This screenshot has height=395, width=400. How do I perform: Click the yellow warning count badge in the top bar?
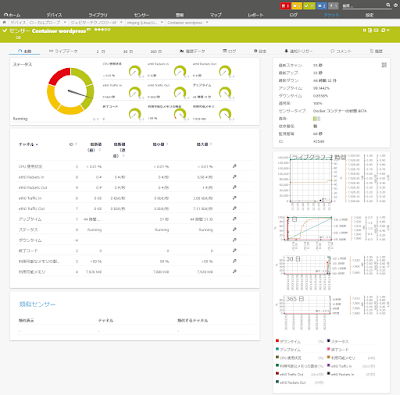(x=297, y=6)
